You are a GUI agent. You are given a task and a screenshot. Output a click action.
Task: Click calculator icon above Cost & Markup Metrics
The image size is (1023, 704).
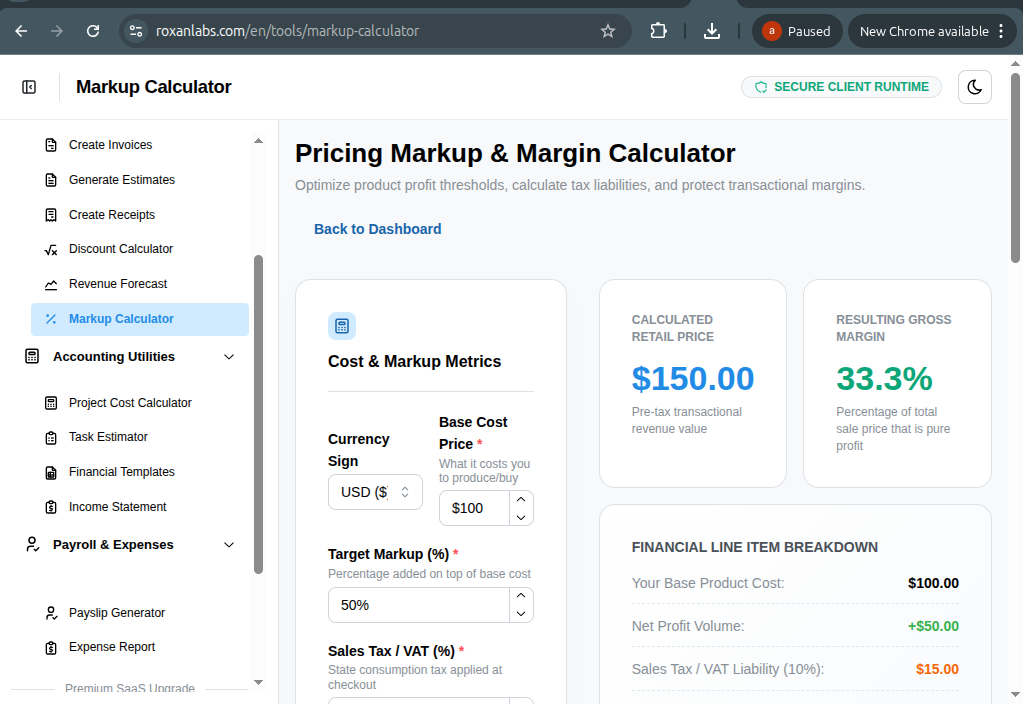click(x=342, y=326)
